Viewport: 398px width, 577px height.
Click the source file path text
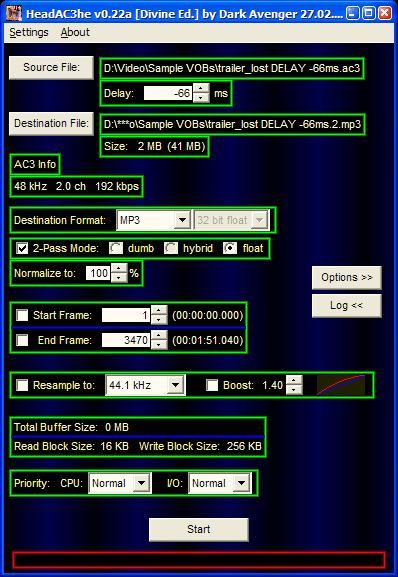coord(232,68)
